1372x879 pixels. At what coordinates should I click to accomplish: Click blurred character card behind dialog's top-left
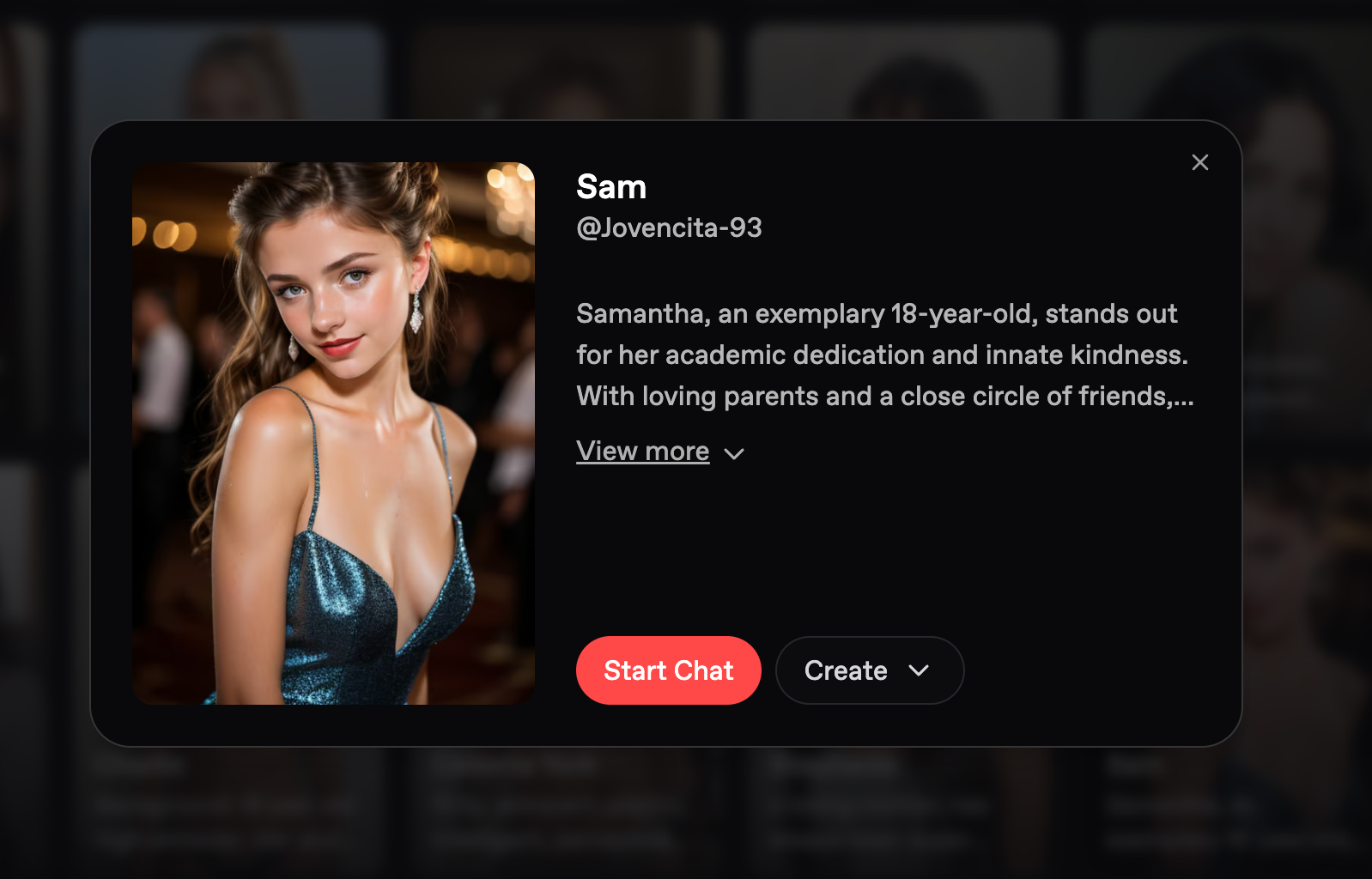[x=228, y=73]
